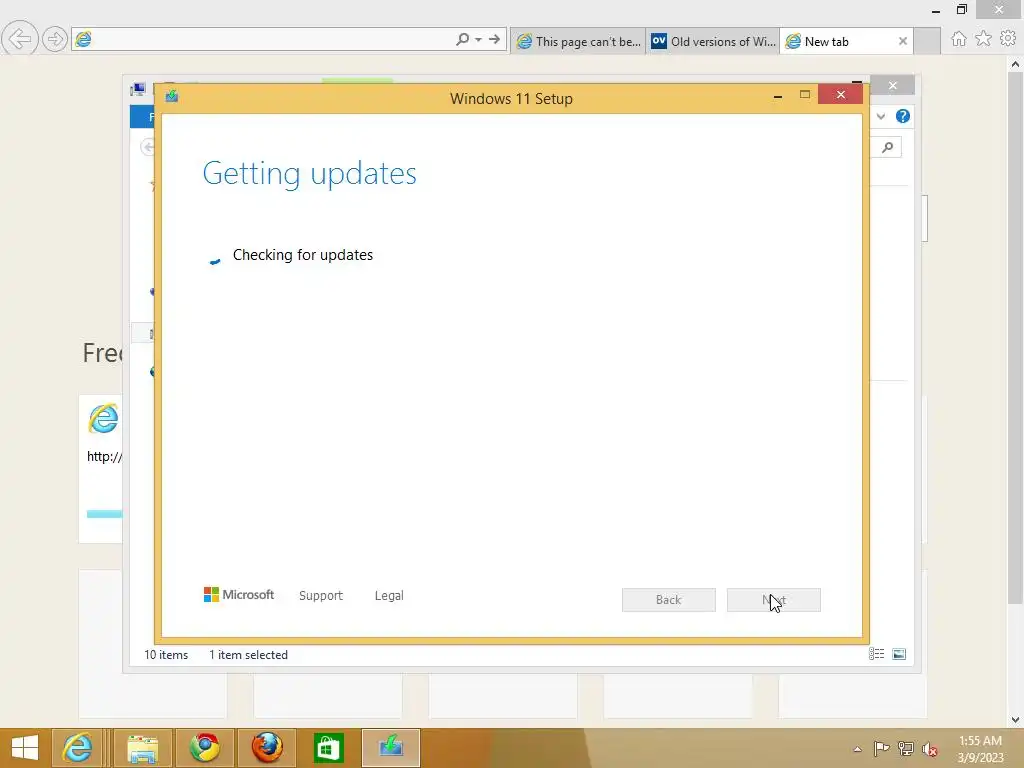Launch Google Chrome from the taskbar
The width and height of the screenshot is (1024, 768).
pyautogui.click(x=205, y=748)
